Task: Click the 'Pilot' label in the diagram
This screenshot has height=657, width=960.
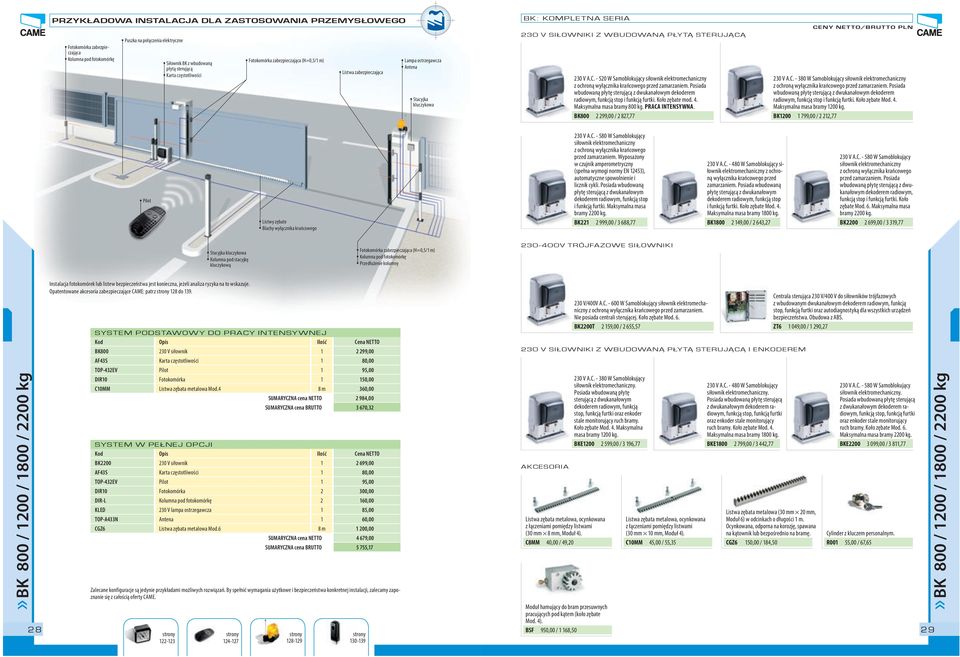Action: pos(146,201)
